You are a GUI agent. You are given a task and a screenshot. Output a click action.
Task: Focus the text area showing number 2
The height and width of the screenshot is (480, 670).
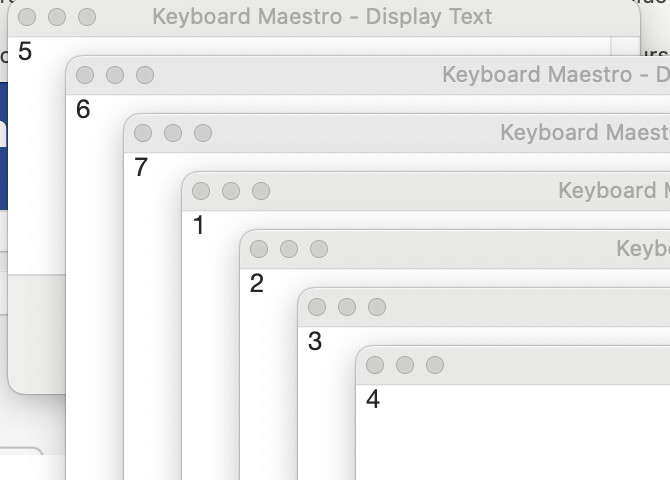268,380
